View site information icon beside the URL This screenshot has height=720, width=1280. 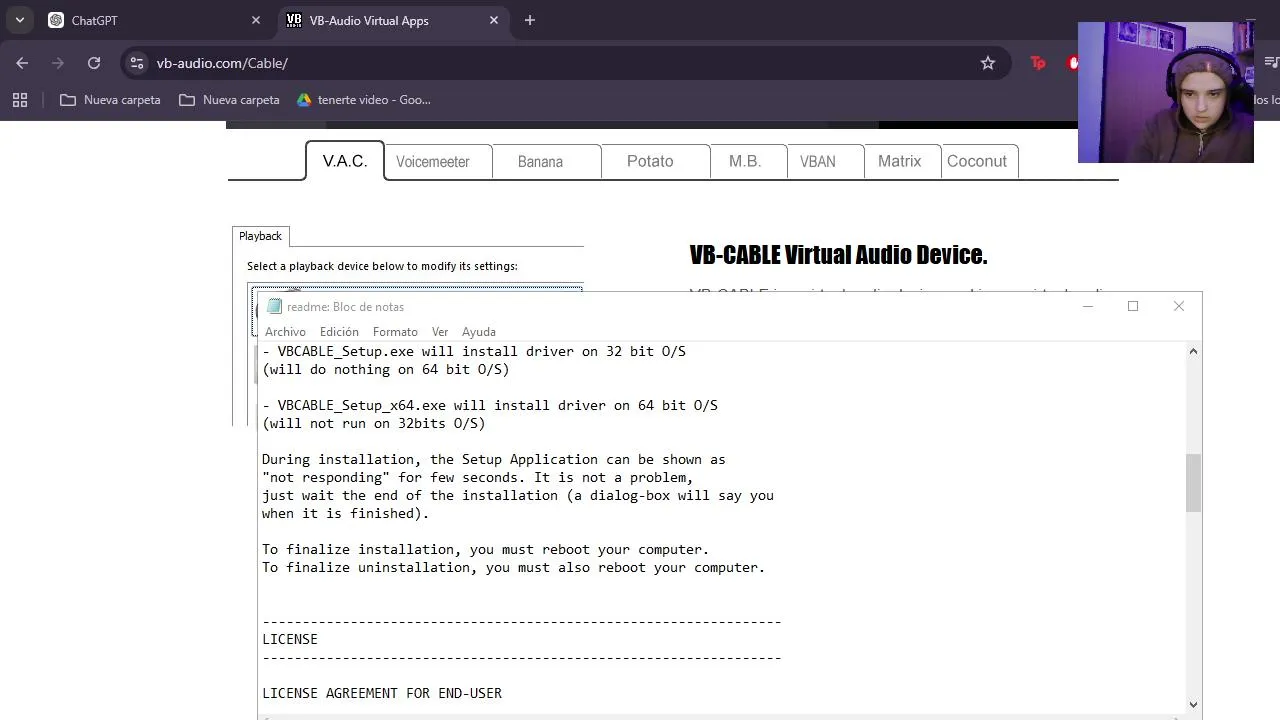pyautogui.click(x=137, y=63)
